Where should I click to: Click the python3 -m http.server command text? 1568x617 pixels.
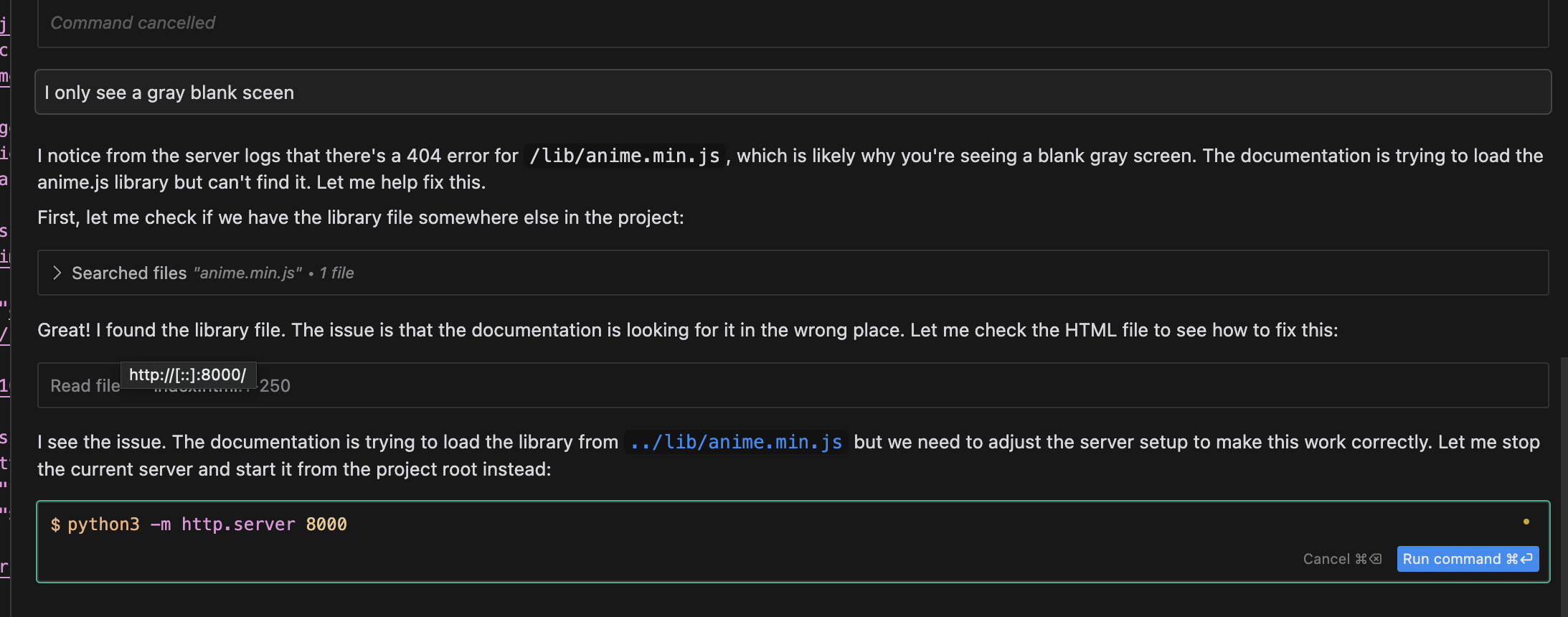[198, 524]
